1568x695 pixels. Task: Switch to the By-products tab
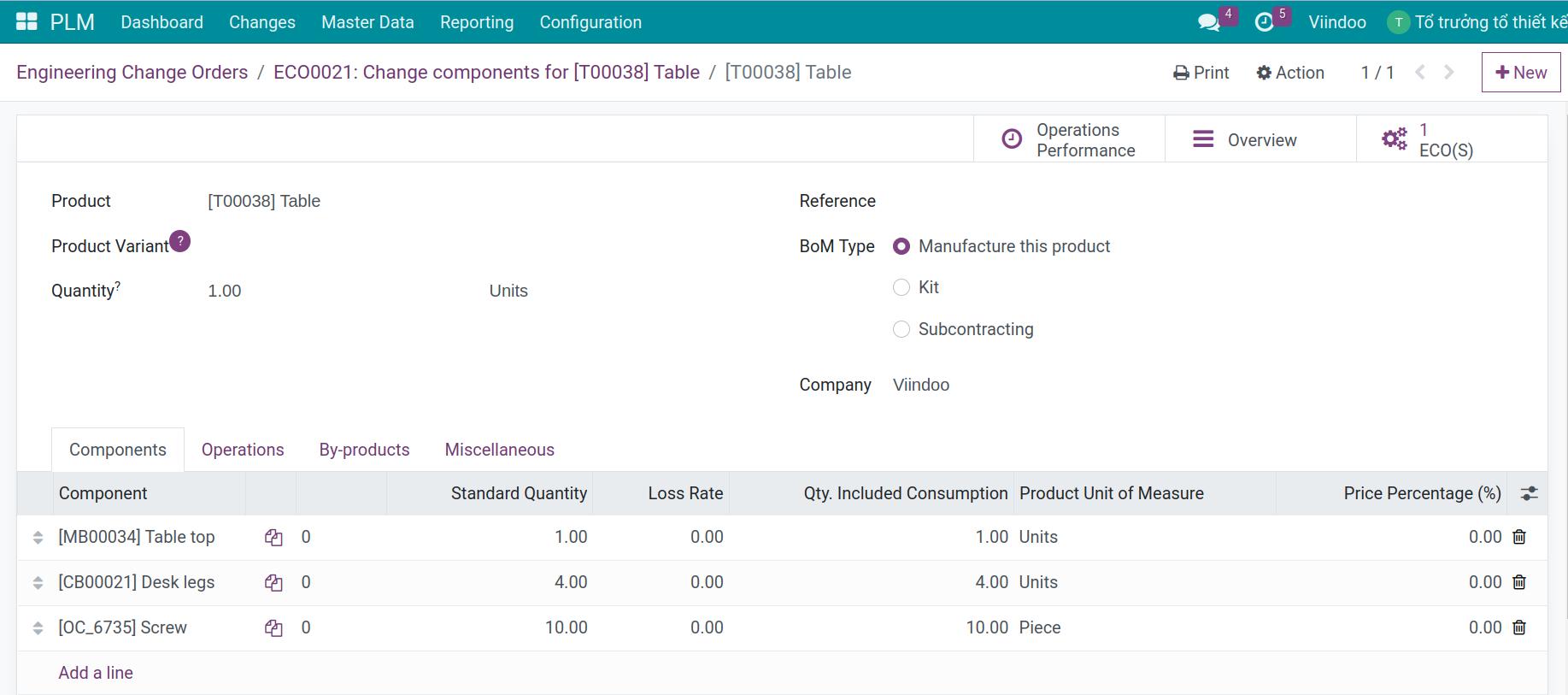(365, 450)
